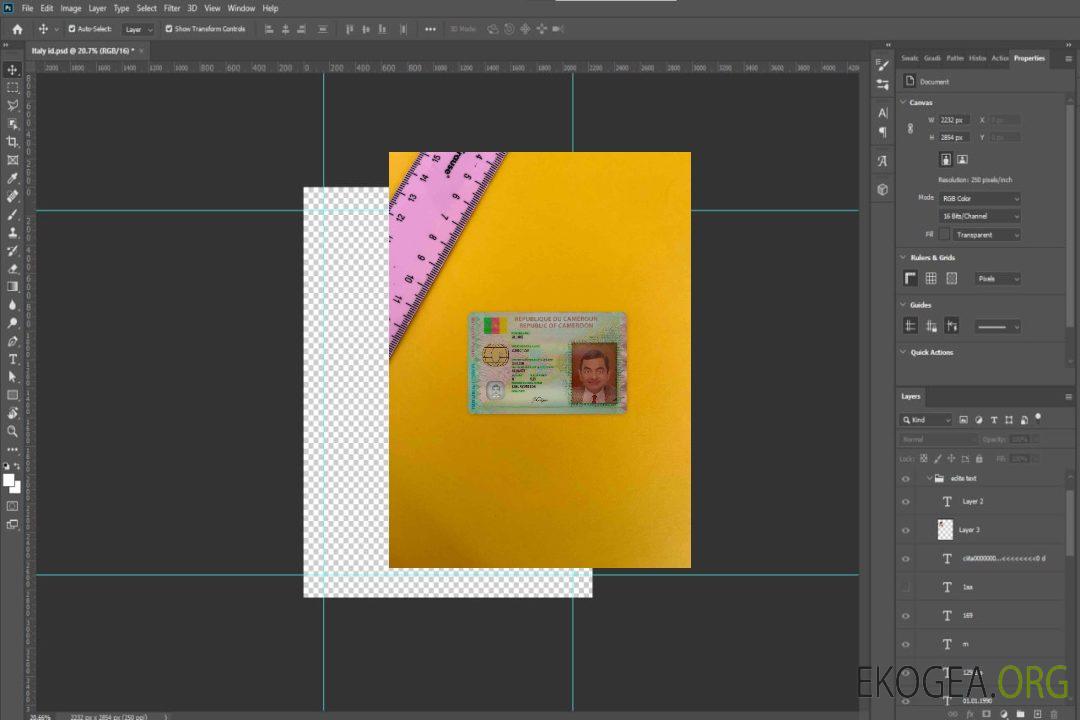Click the canvas width W field
Screen dimensions: 1080x720
click(x=955, y=120)
